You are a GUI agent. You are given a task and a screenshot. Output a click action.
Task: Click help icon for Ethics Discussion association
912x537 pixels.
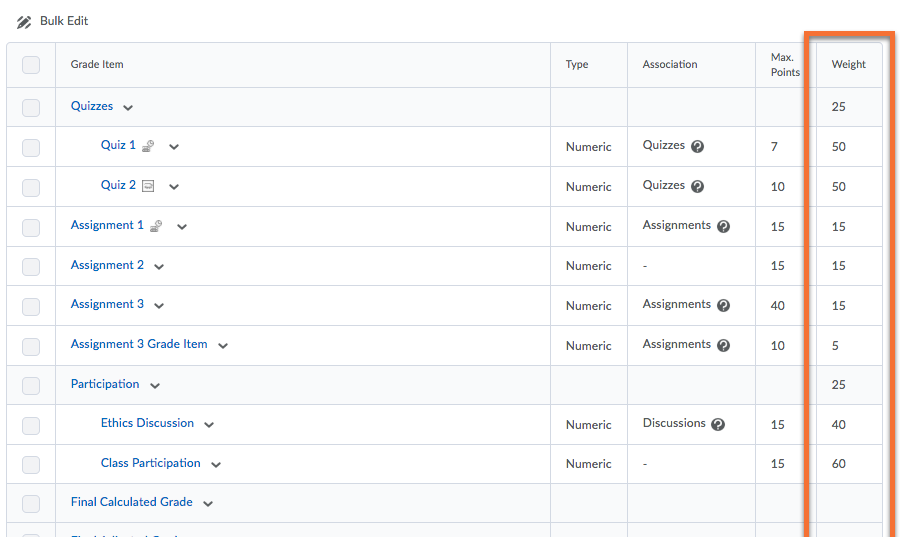[718, 424]
